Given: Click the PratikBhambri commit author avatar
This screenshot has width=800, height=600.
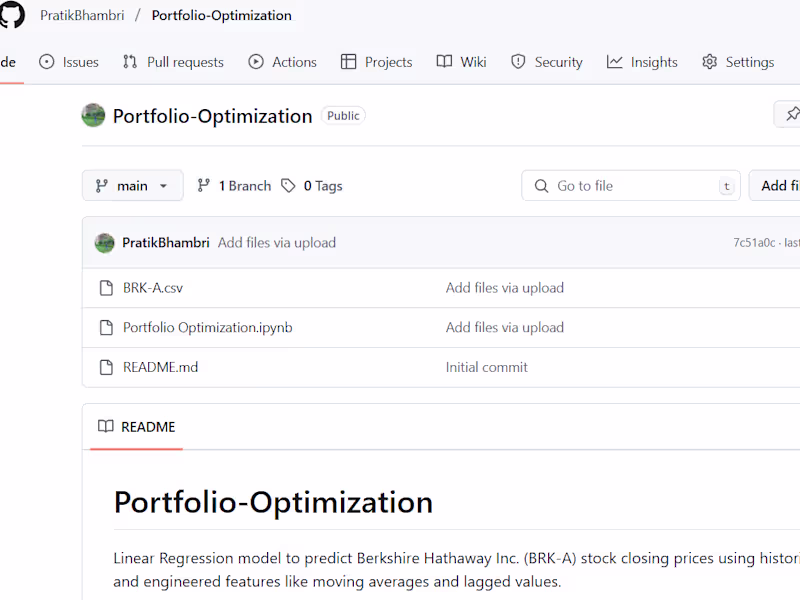Looking at the screenshot, I should coord(104,243).
